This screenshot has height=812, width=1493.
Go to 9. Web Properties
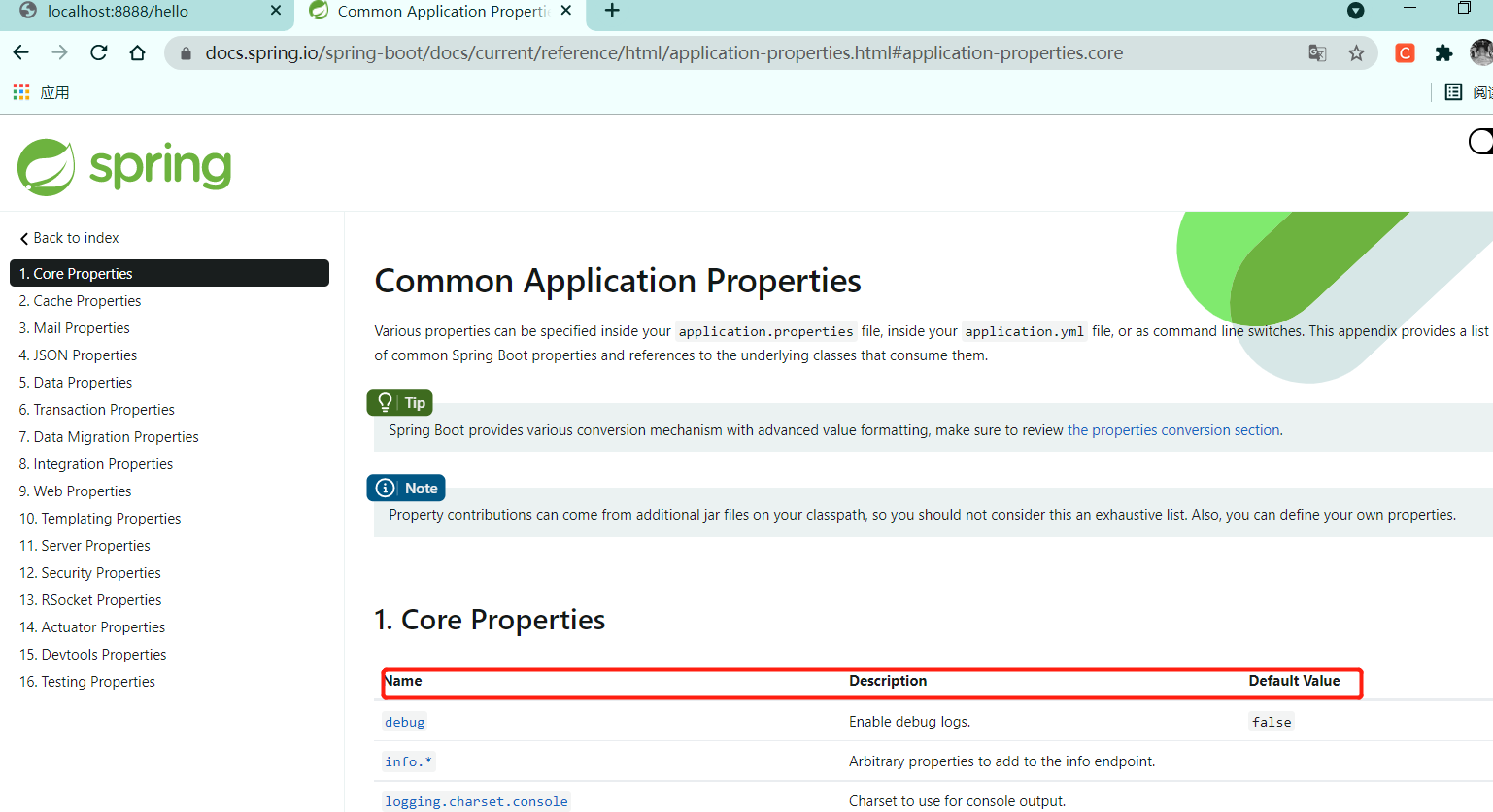(x=75, y=491)
